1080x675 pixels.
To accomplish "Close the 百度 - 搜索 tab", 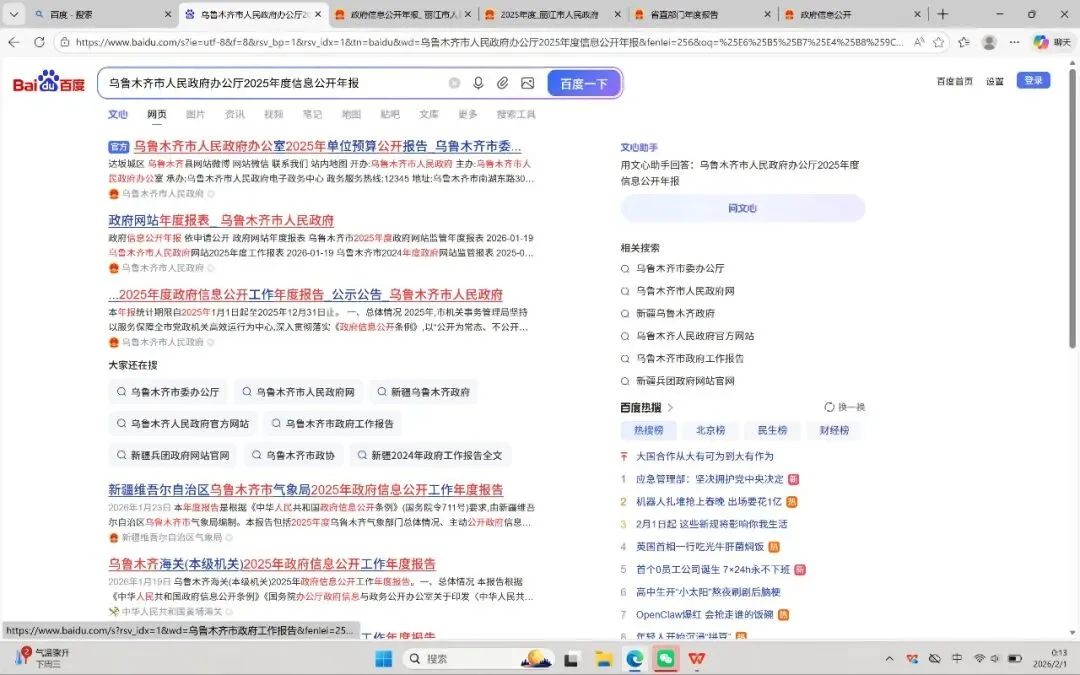I will point(168,14).
